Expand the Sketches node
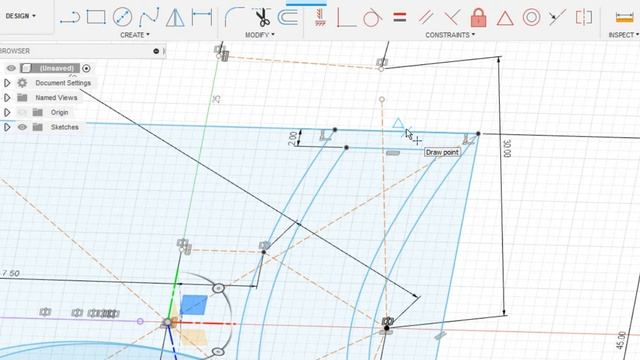 7,127
